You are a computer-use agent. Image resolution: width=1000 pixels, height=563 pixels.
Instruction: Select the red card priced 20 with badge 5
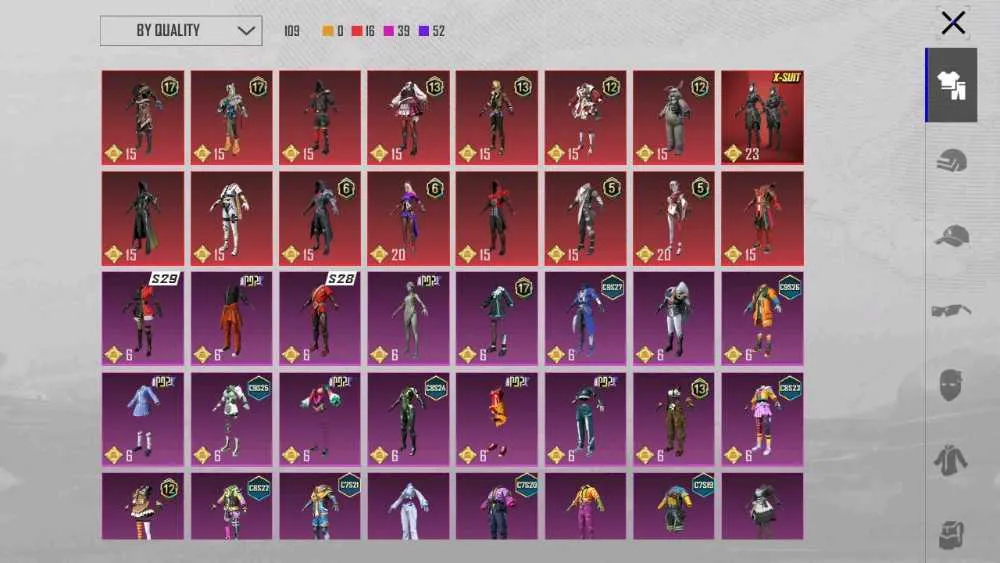click(673, 218)
